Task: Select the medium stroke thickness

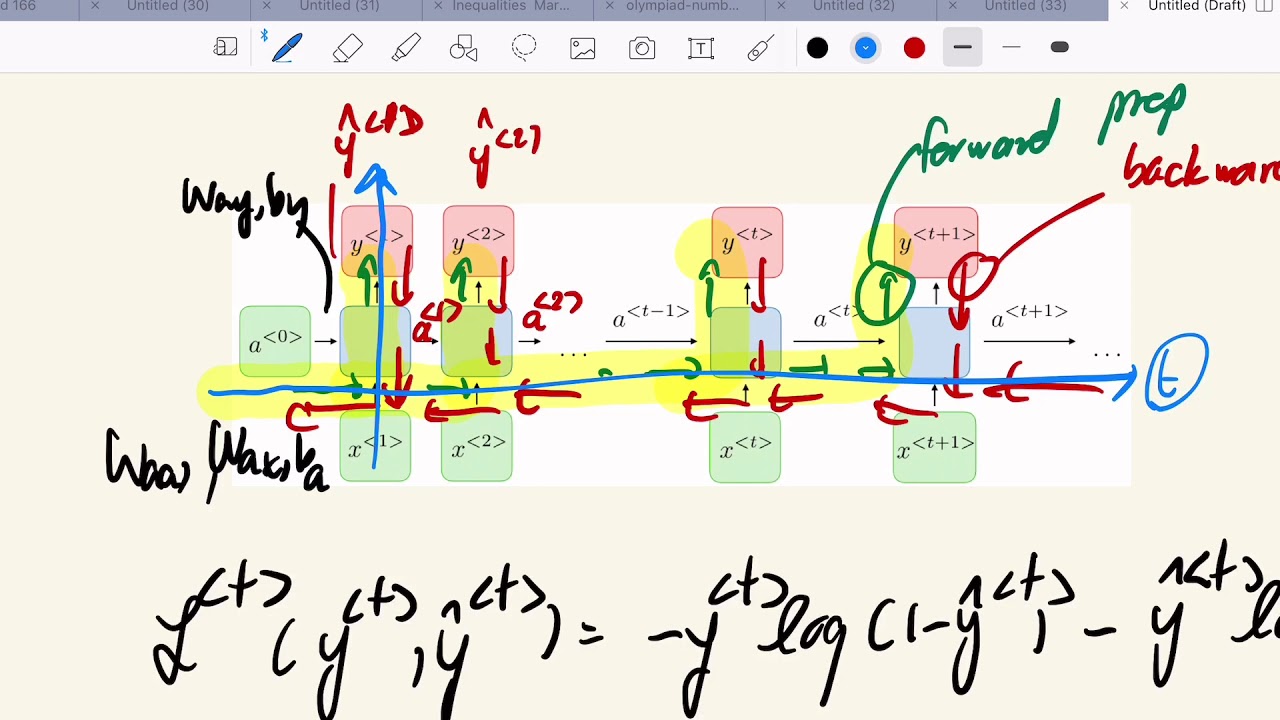Action: coord(963,47)
